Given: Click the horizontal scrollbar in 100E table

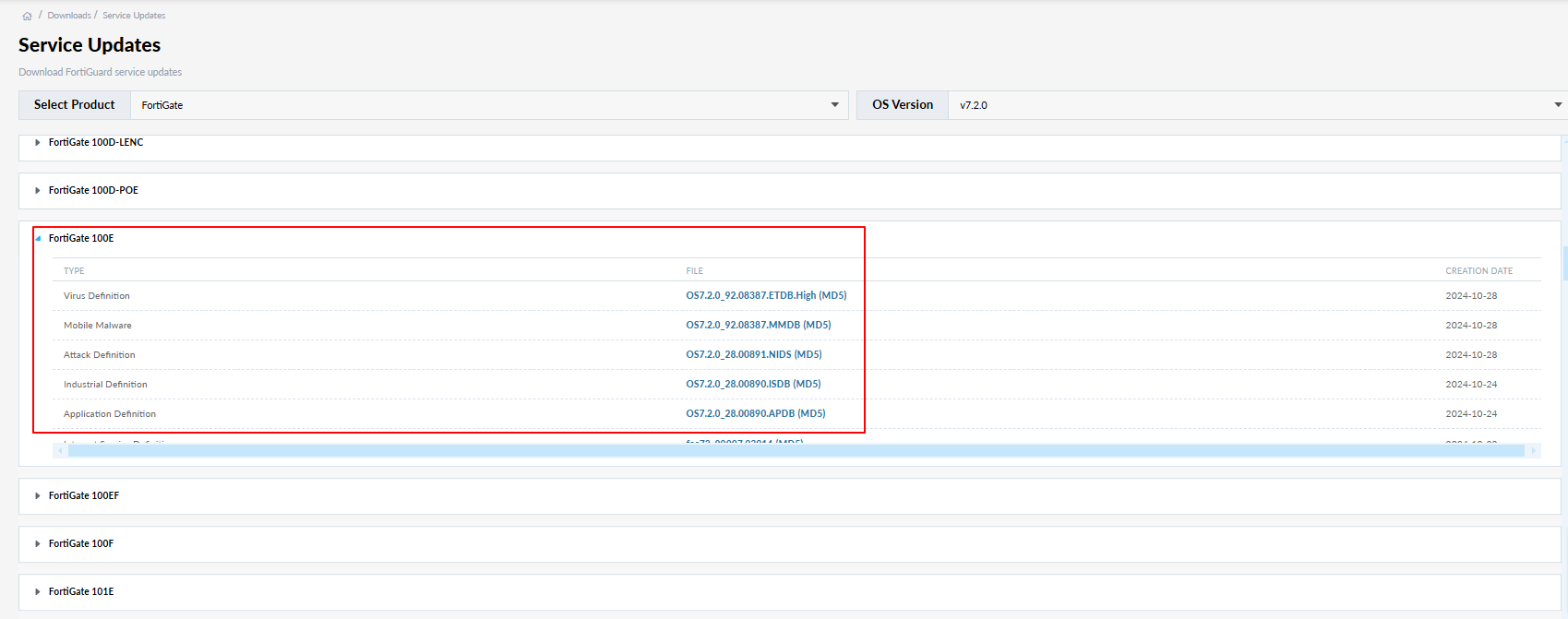Looking at the screenshot, I should tap(796, 450).
